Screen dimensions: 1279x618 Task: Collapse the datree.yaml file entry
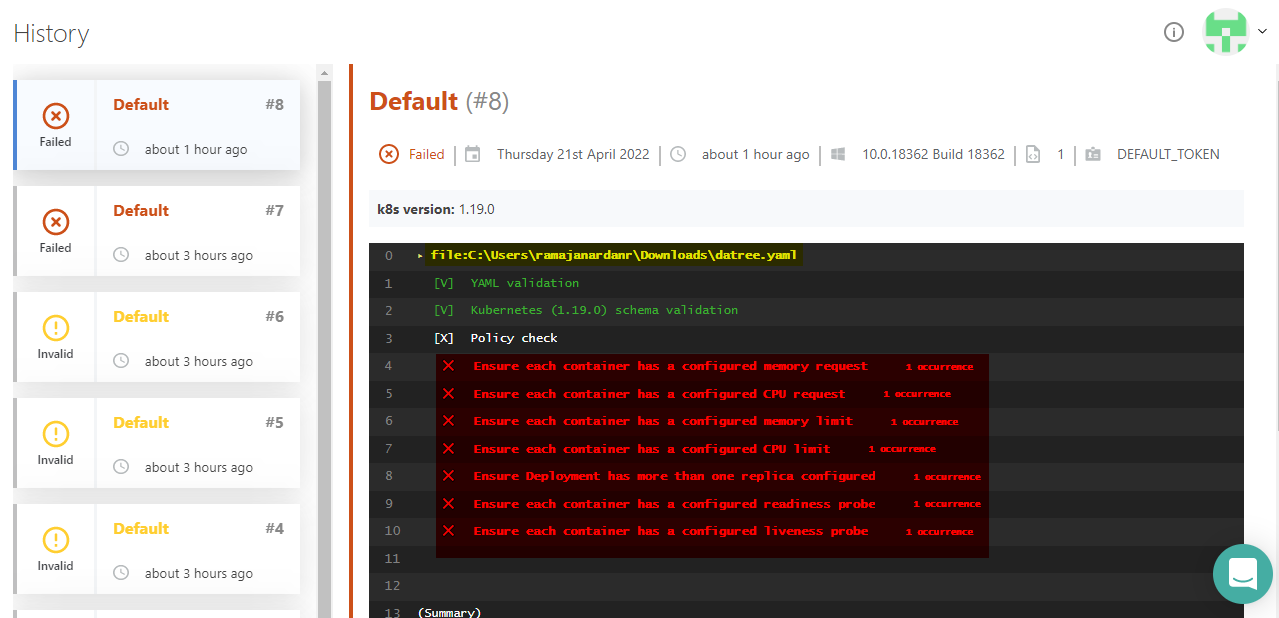point(420,256)
